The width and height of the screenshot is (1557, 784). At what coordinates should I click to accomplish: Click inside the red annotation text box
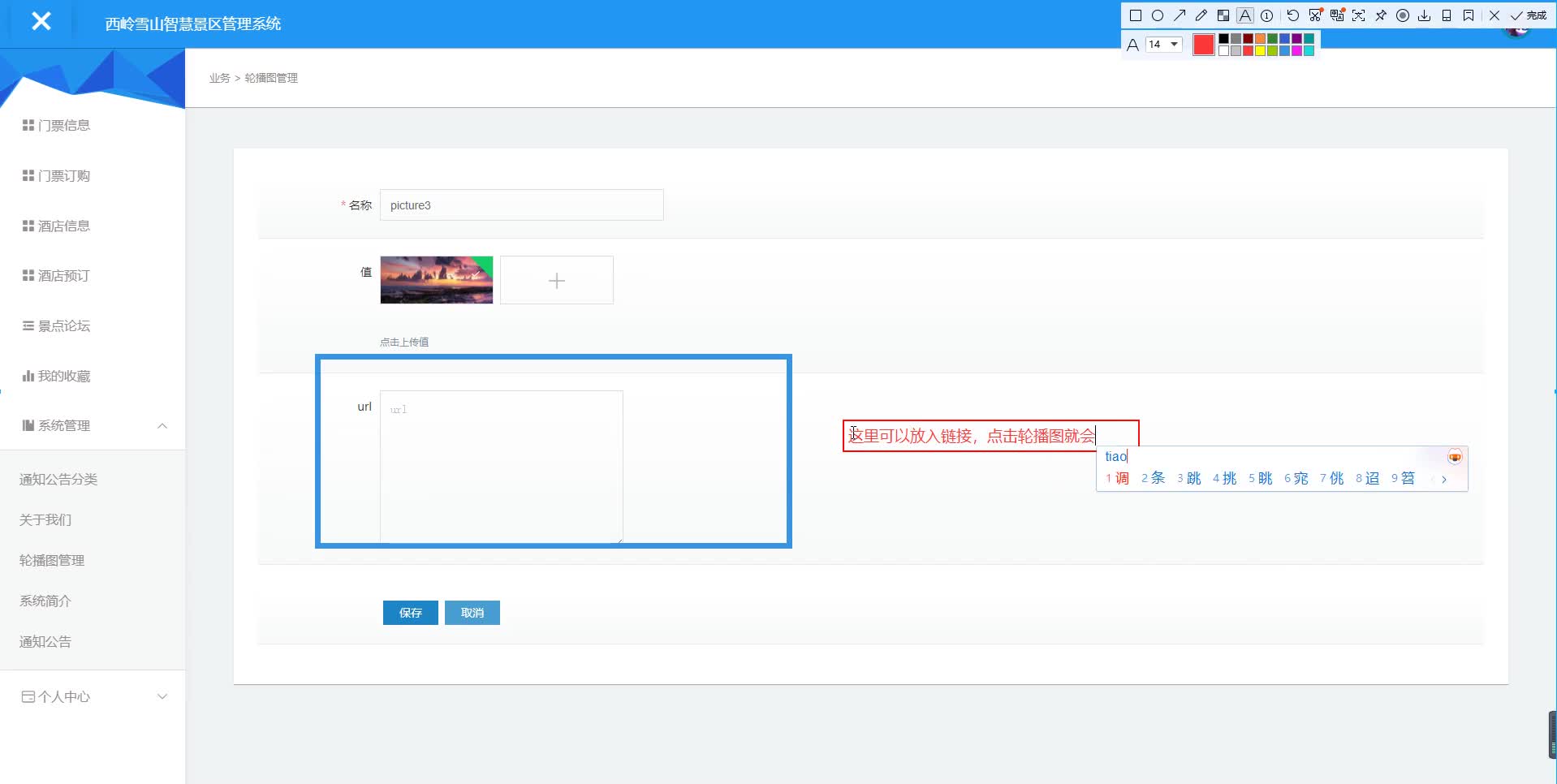tap(990, 436)
